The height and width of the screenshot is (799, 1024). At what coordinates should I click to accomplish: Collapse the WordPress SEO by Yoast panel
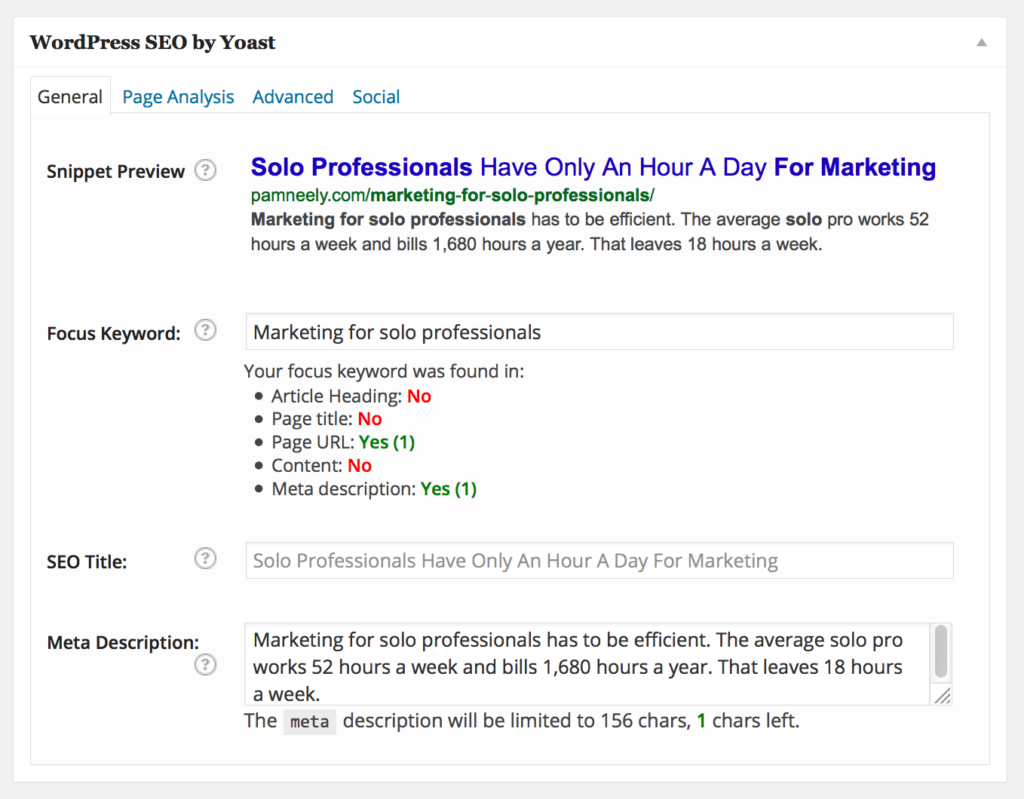pos(981,42)
